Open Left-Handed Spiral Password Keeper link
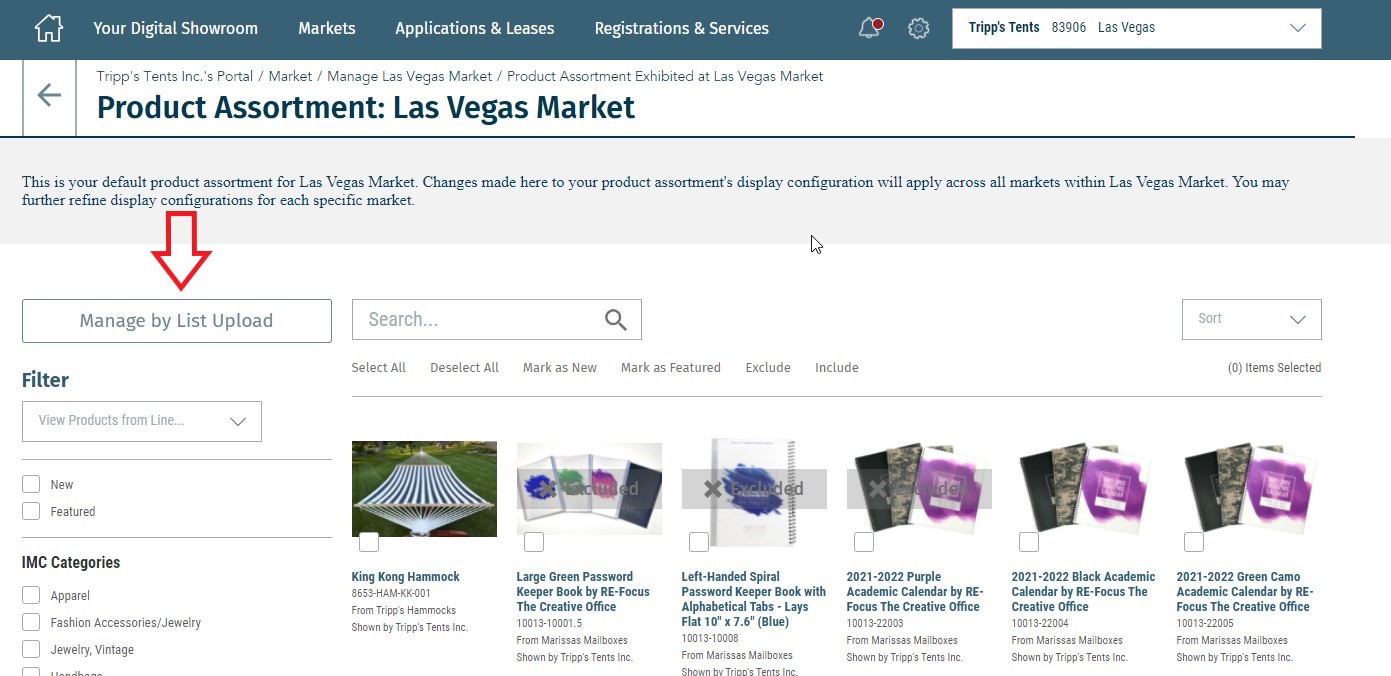 (x=754, y=599)
